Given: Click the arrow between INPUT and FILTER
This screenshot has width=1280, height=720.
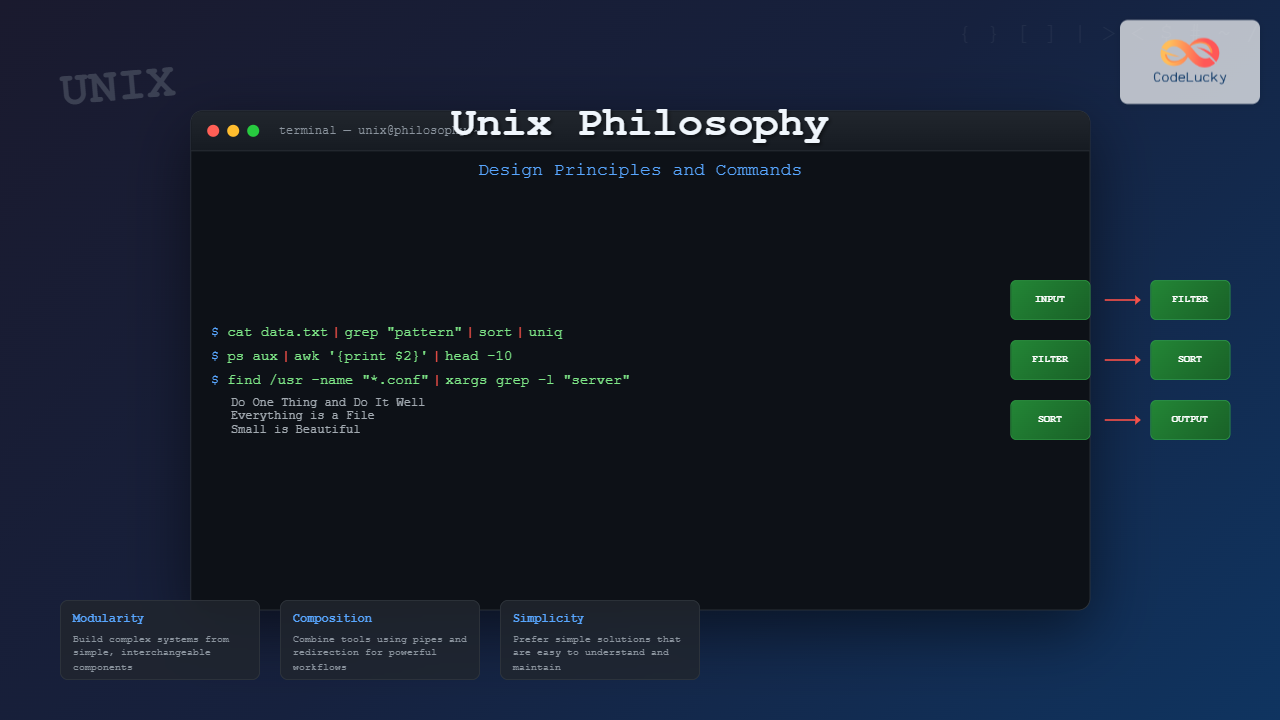Looking at the screenshot, I should point(1122,300).
